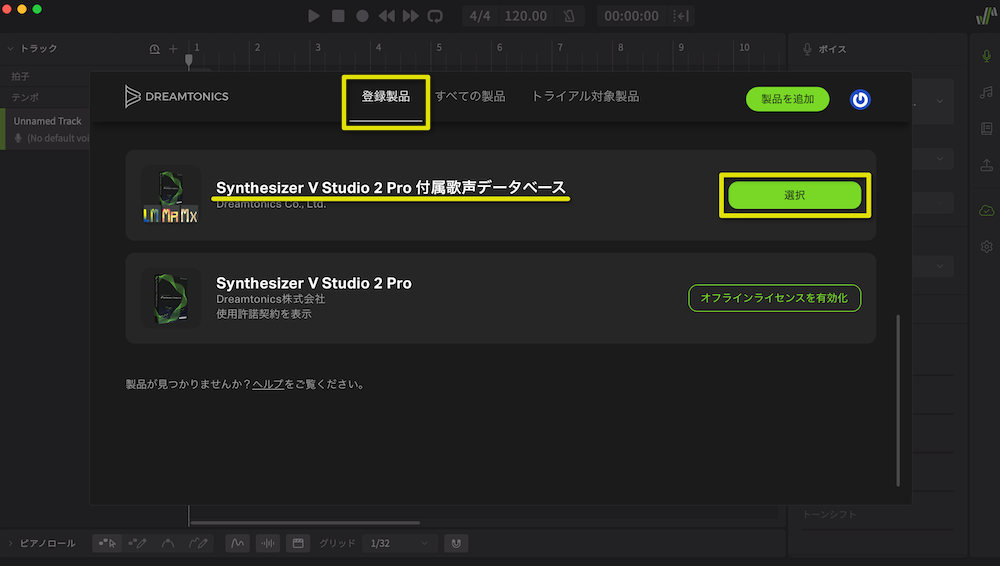
Task: Click the Dreamtonics logo
Action: (x=177, y=96)
